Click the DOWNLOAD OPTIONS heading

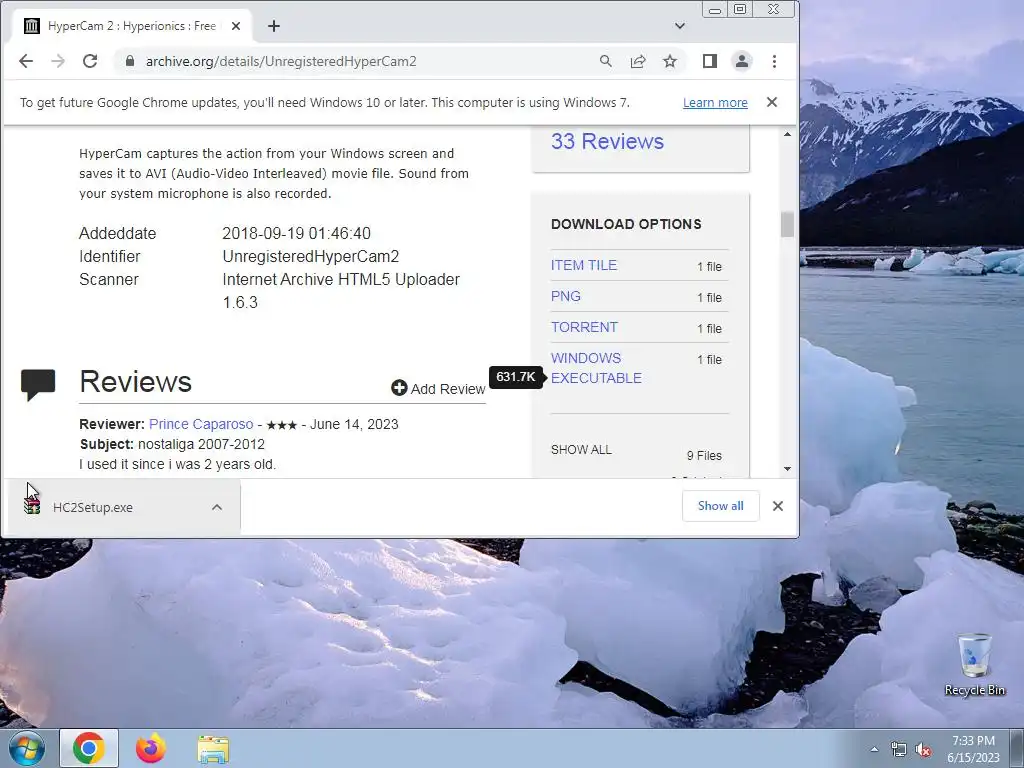[x=626, y=224]
